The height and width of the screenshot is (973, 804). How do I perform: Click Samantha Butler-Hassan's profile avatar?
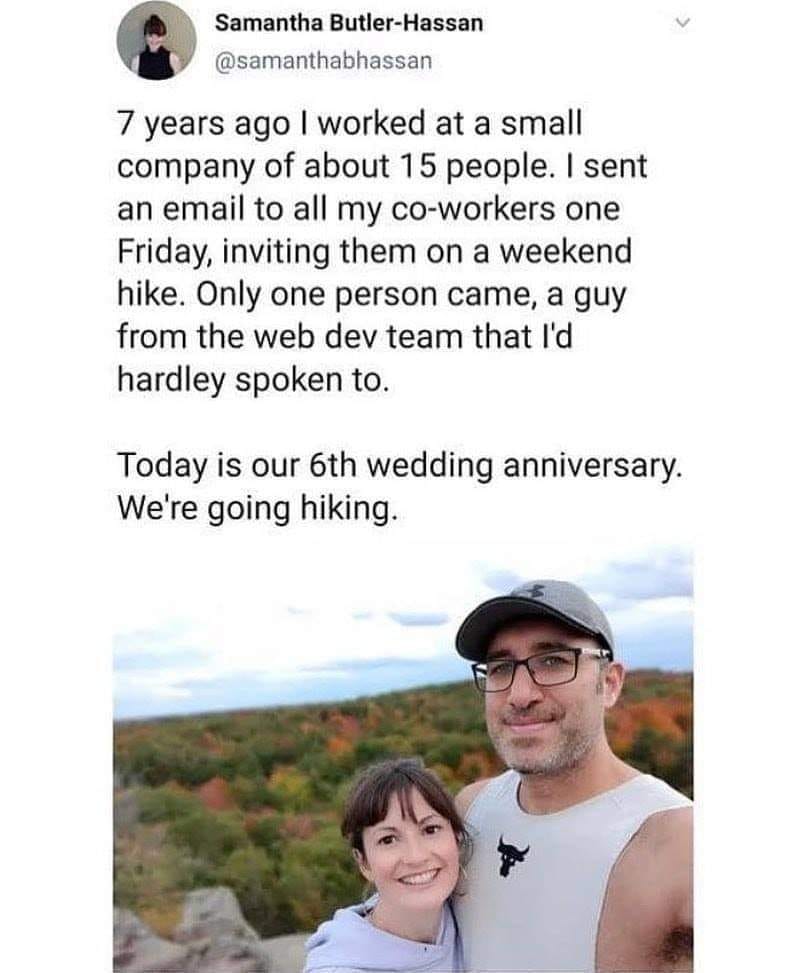point(156,41)
